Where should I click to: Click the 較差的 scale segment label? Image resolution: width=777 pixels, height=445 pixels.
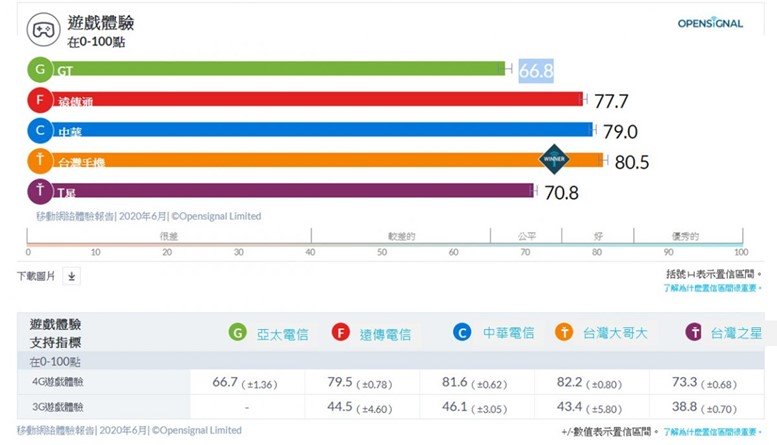401,236
